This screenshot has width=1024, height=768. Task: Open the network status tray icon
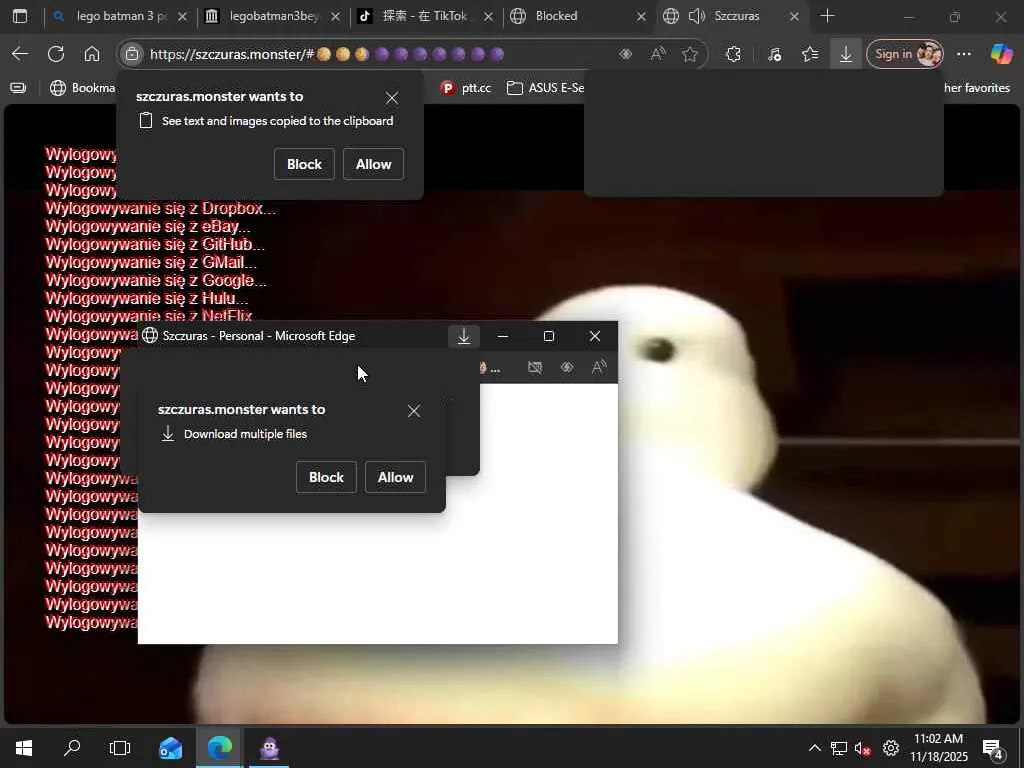pos(839,748)
